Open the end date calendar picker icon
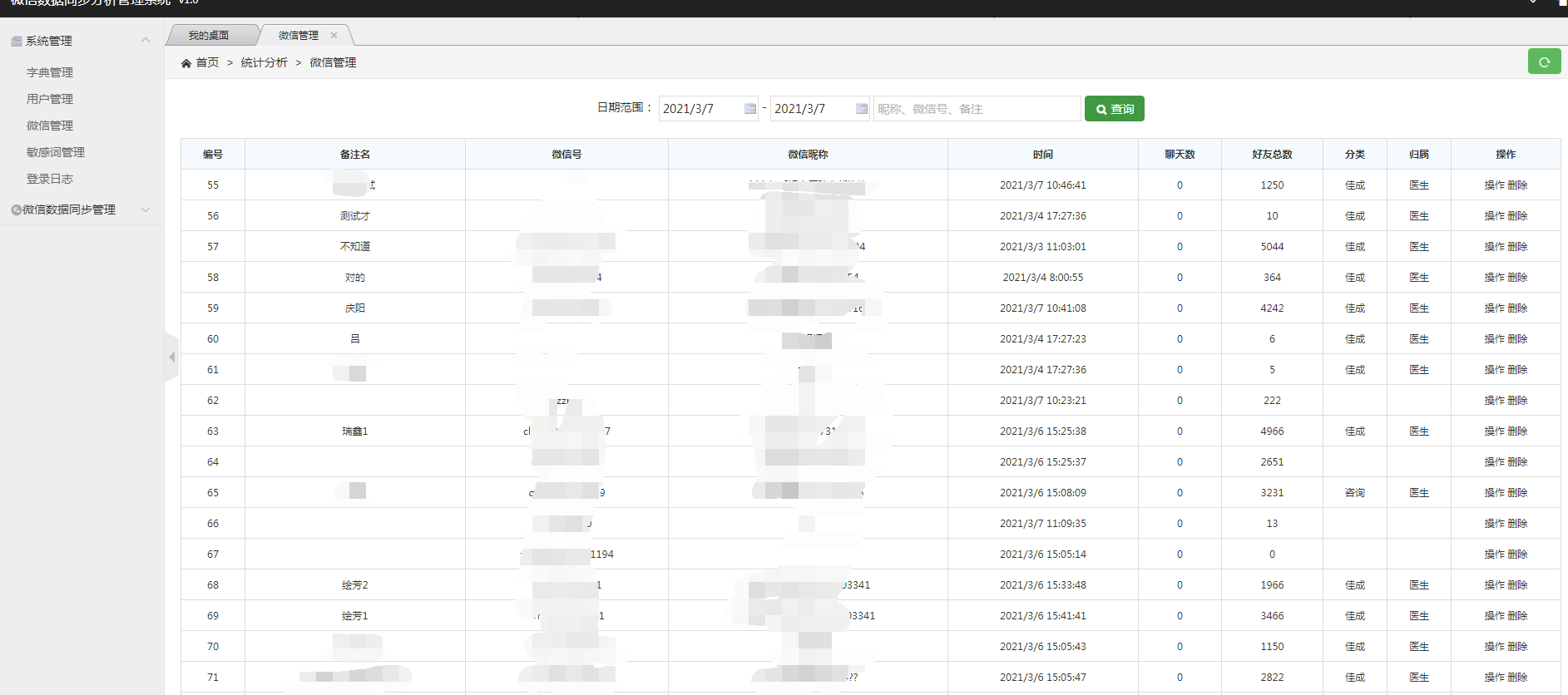This screenshot has height=695, width=1568. coord(862,109)
